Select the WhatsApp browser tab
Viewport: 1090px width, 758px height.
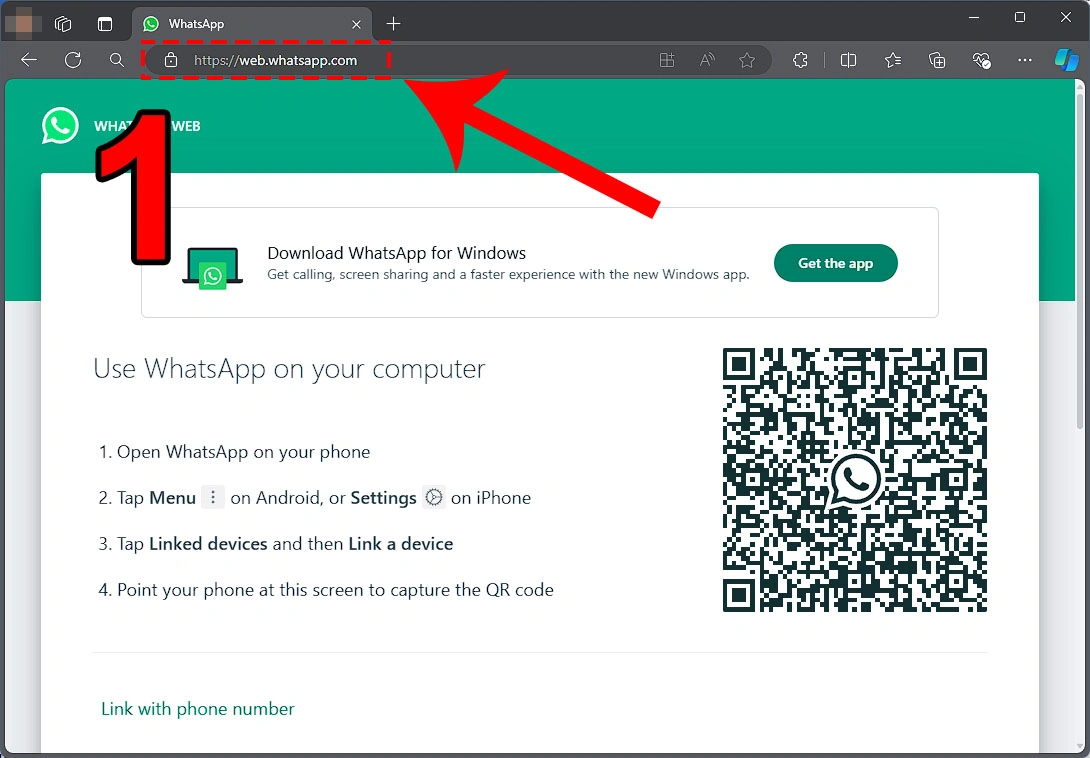(252, 24)
